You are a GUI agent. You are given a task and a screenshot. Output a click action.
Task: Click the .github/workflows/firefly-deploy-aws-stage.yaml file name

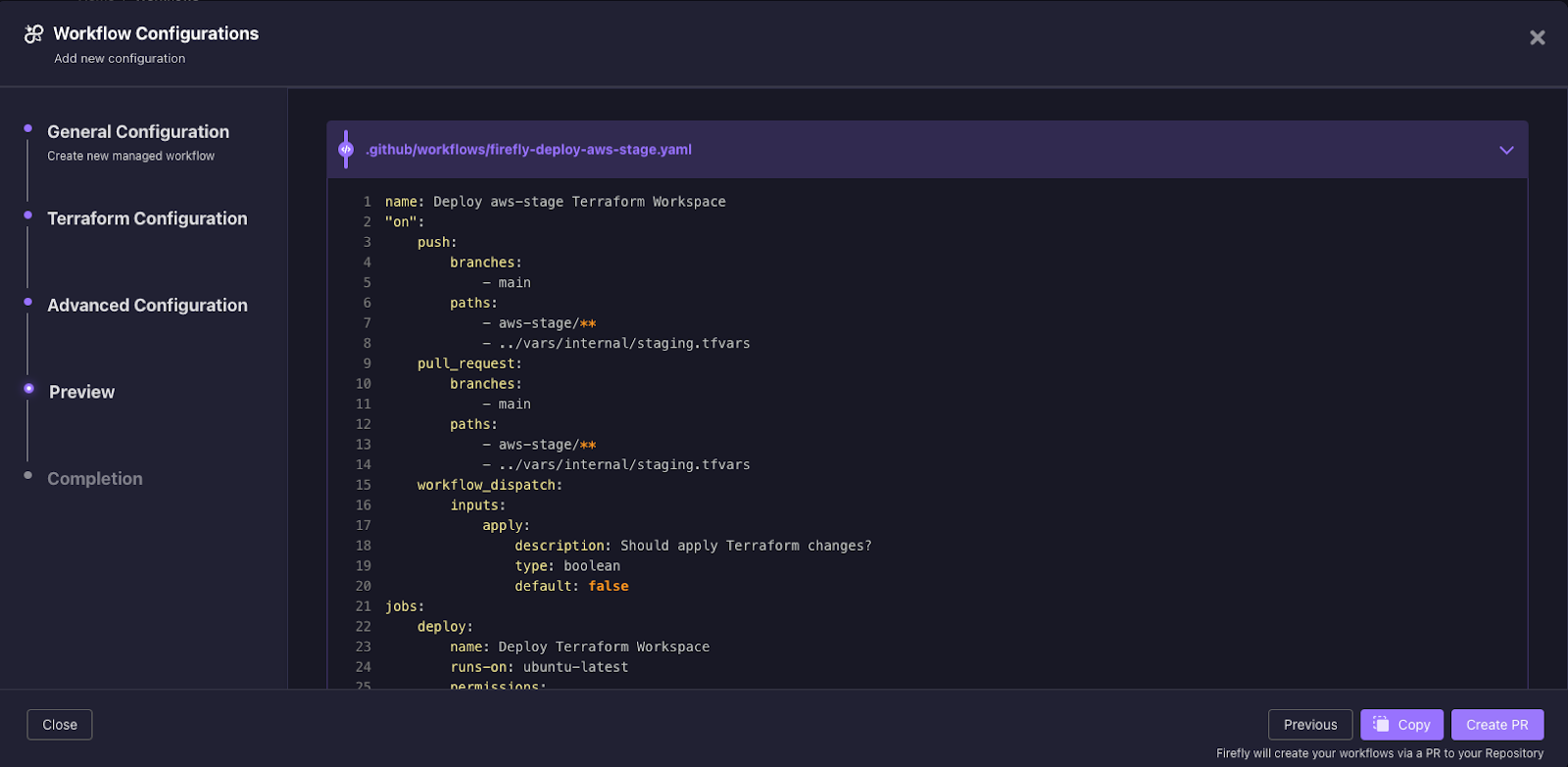point(529,150)
